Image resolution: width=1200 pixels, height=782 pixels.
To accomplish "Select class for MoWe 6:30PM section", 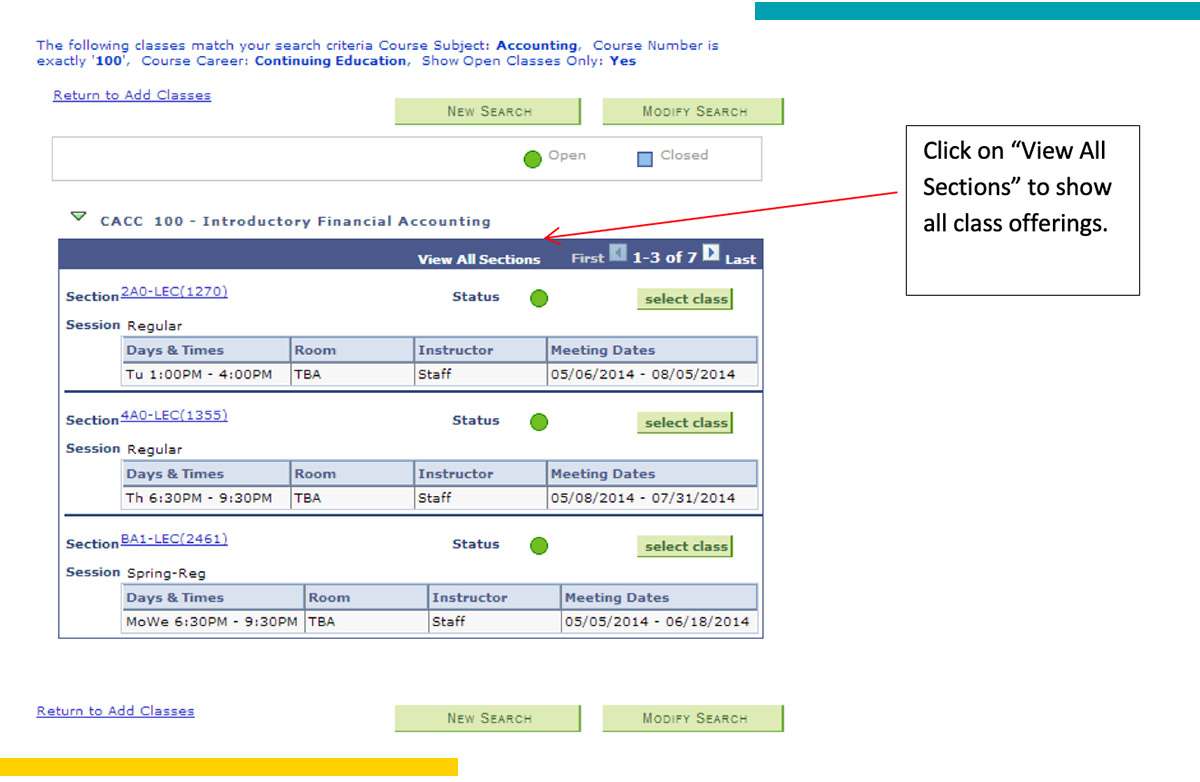I will click(x=685, y=547).
